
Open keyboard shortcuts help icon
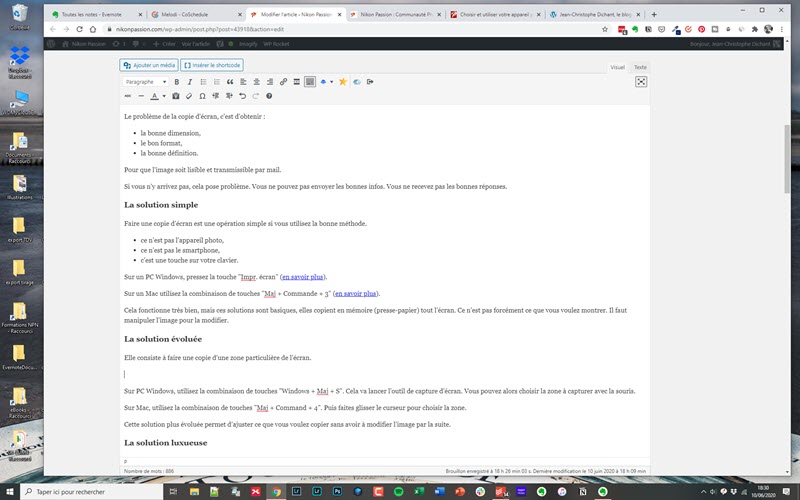pyautogui.click(x=269, y=96)
